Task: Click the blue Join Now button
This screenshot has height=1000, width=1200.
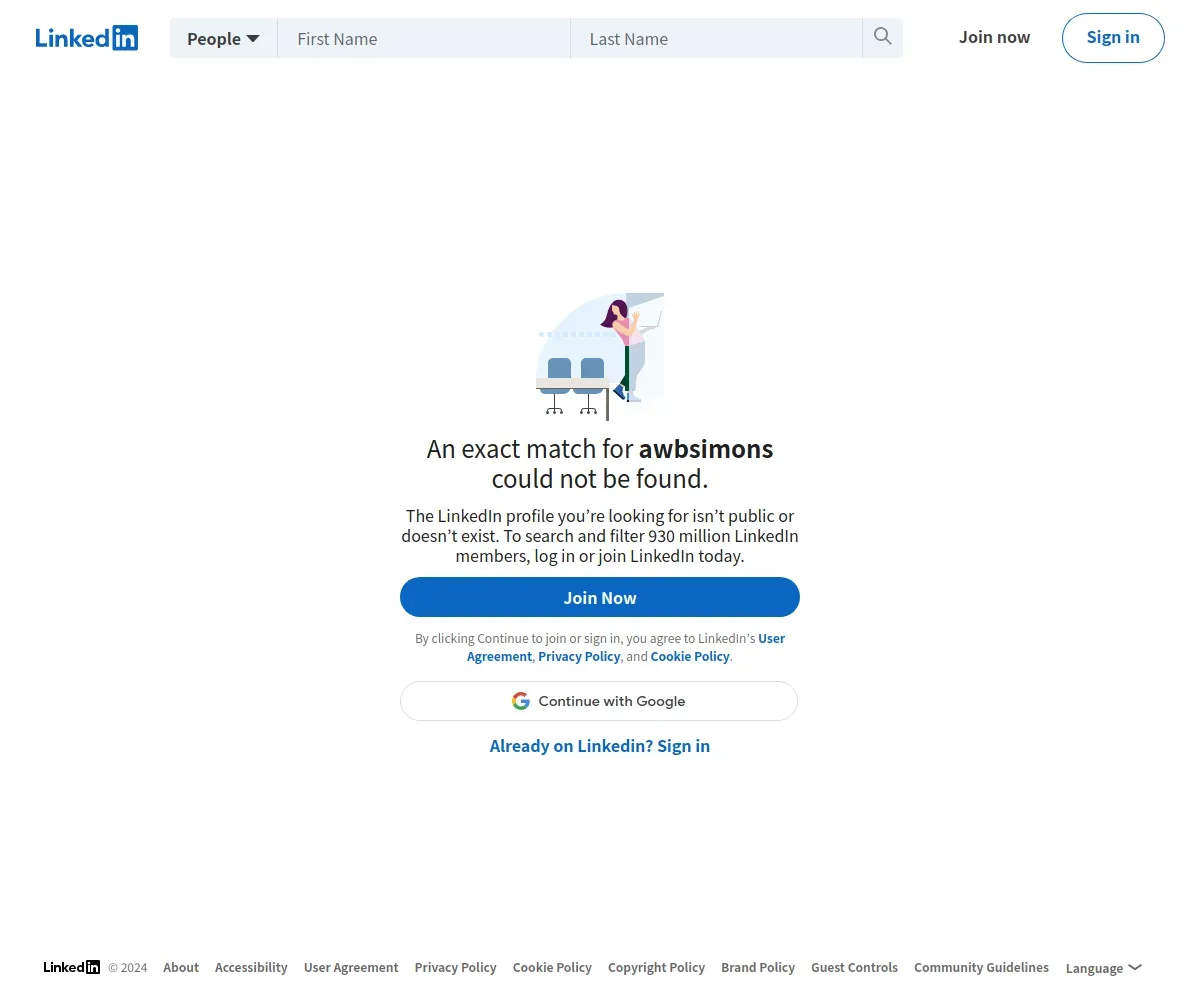Action: [600, 597]
